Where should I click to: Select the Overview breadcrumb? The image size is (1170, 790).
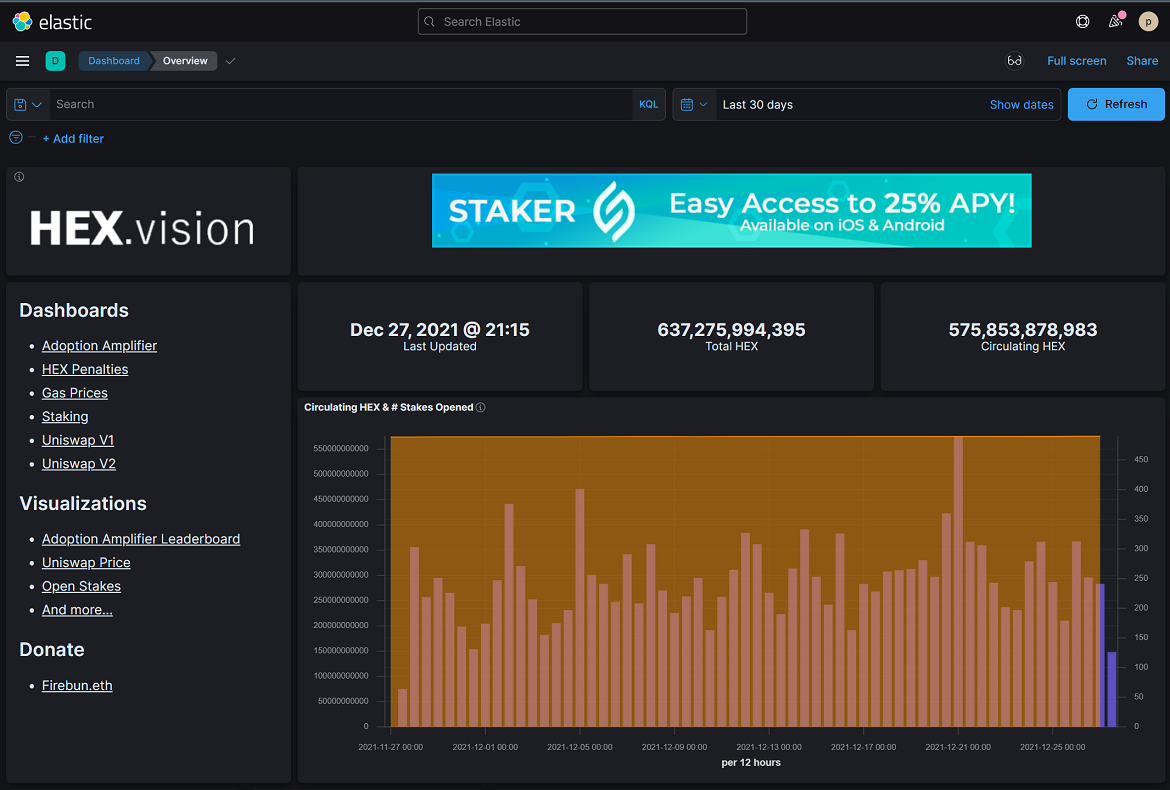(x=185, y=61)
